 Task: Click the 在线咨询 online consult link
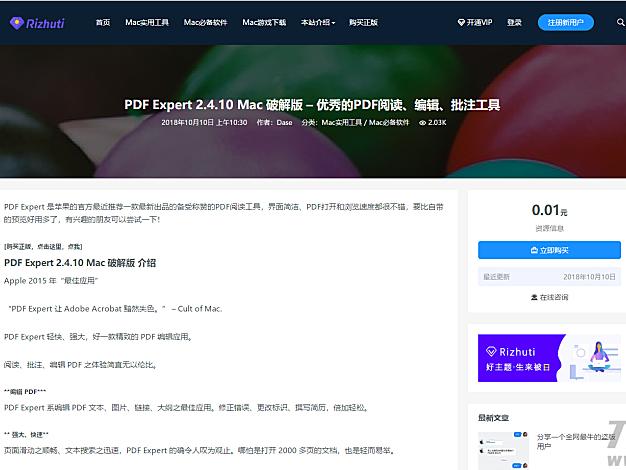[549, 297]
